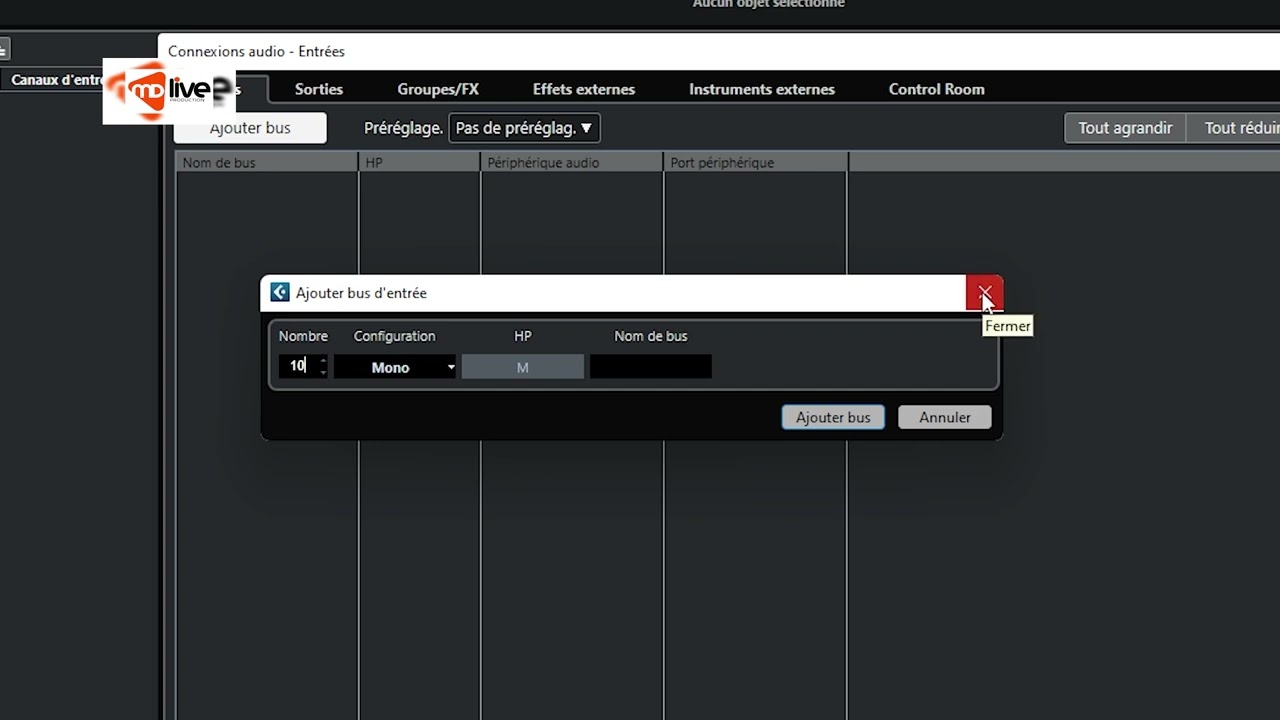Open the Configuration Mono dropdown
1280x720 pixels.
(395, 367)
